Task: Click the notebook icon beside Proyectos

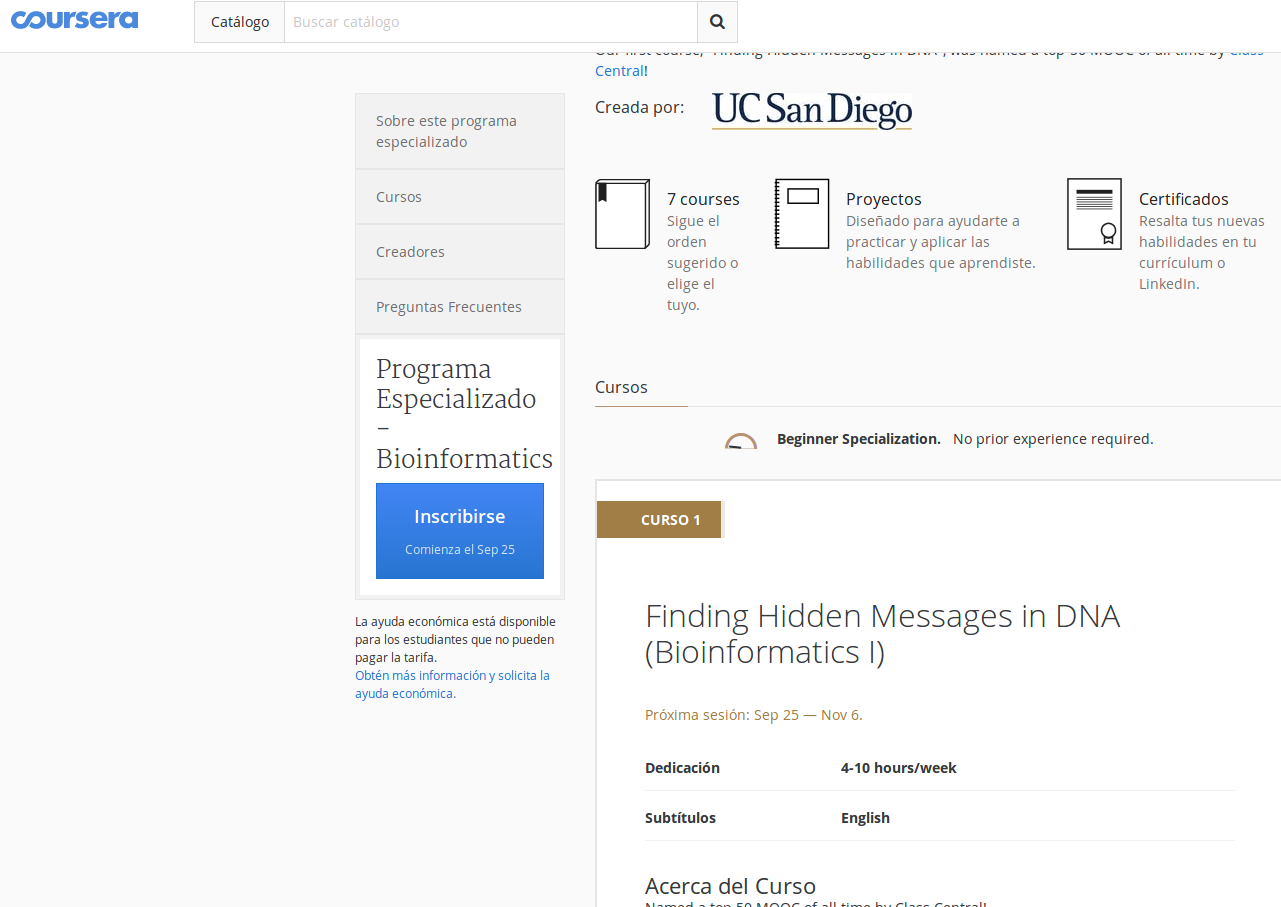Action: pos(802,214)
